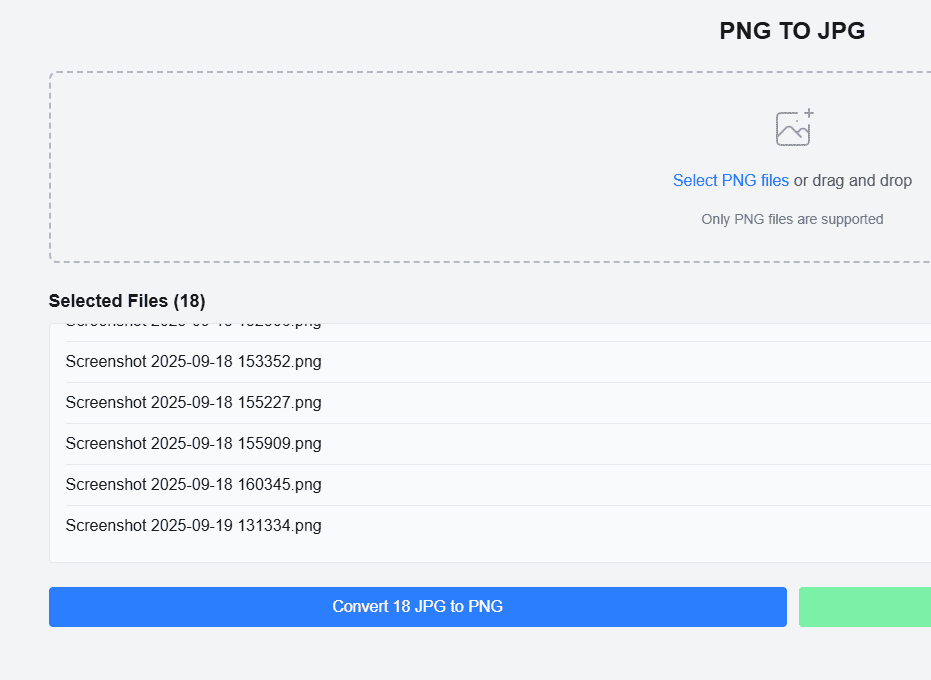Select file Screenshot 2025-09-19 131334.png
The height and width of the screenshot is (680, 931).
(x=194, y=526)
